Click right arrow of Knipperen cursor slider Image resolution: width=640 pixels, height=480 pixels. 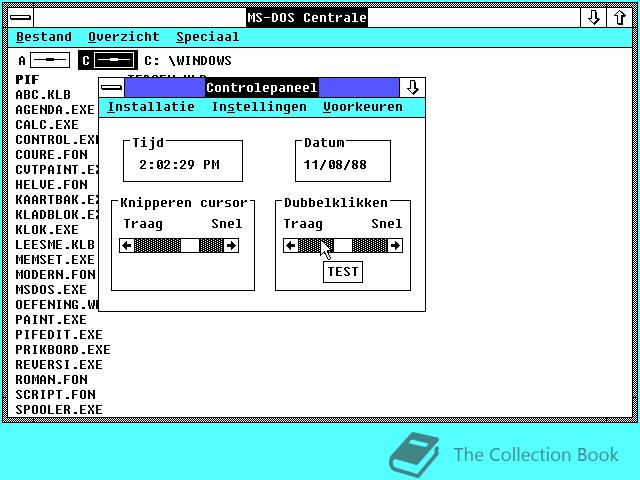pyautogui.click(x=231, y=246)
